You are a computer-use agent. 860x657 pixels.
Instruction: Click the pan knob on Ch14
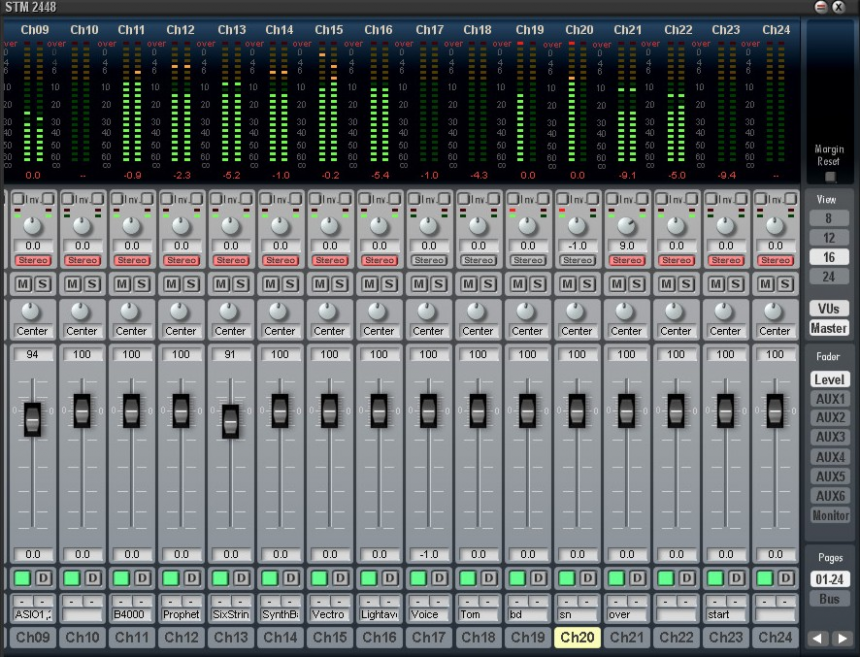[280, 311]
